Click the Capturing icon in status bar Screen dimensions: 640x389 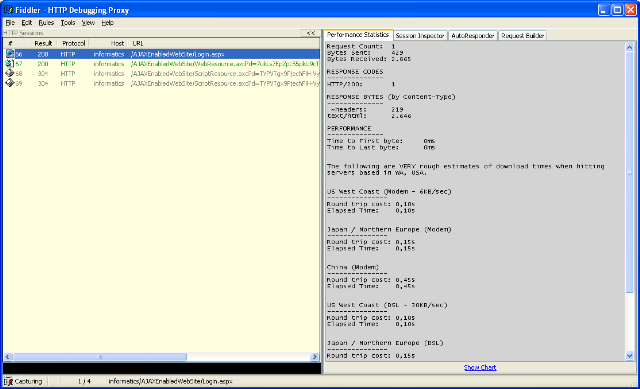tap(8, 381)
